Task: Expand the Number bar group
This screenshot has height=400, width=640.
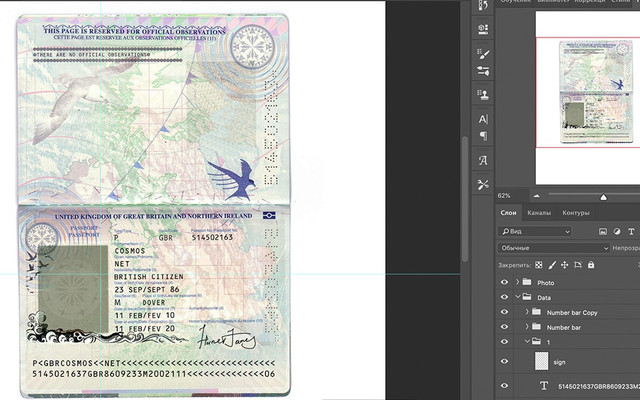Action: pyautogui.click(x=527, y=327)
